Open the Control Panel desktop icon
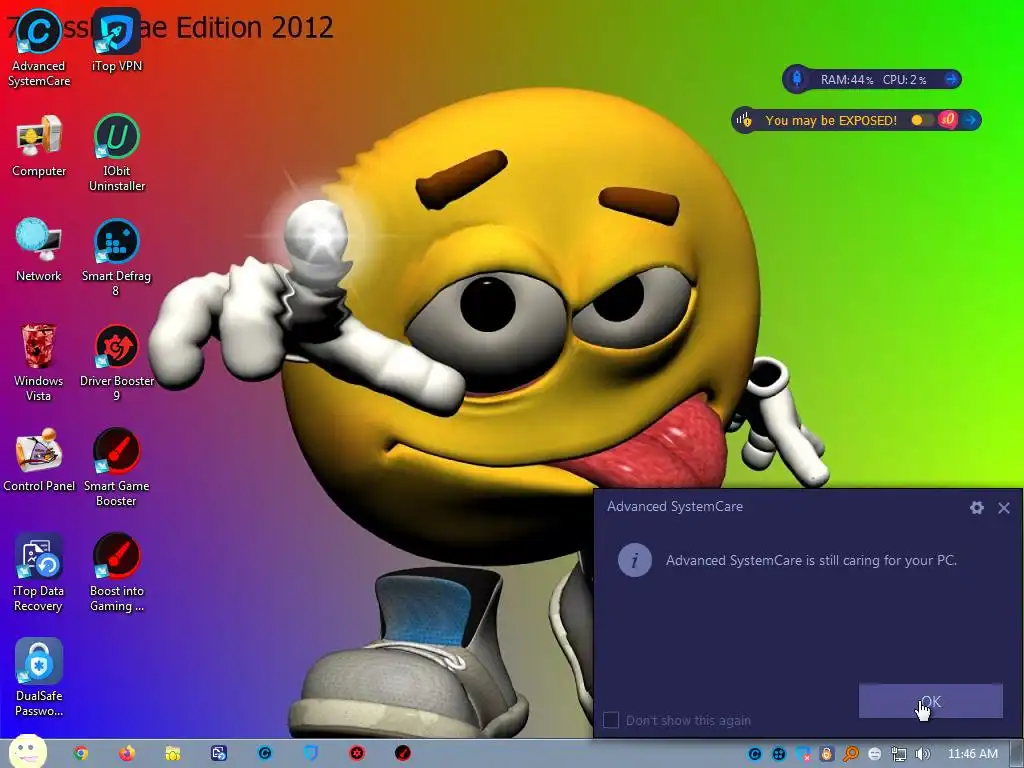This screenshot has width=1024, height=768. click(39, 460)
